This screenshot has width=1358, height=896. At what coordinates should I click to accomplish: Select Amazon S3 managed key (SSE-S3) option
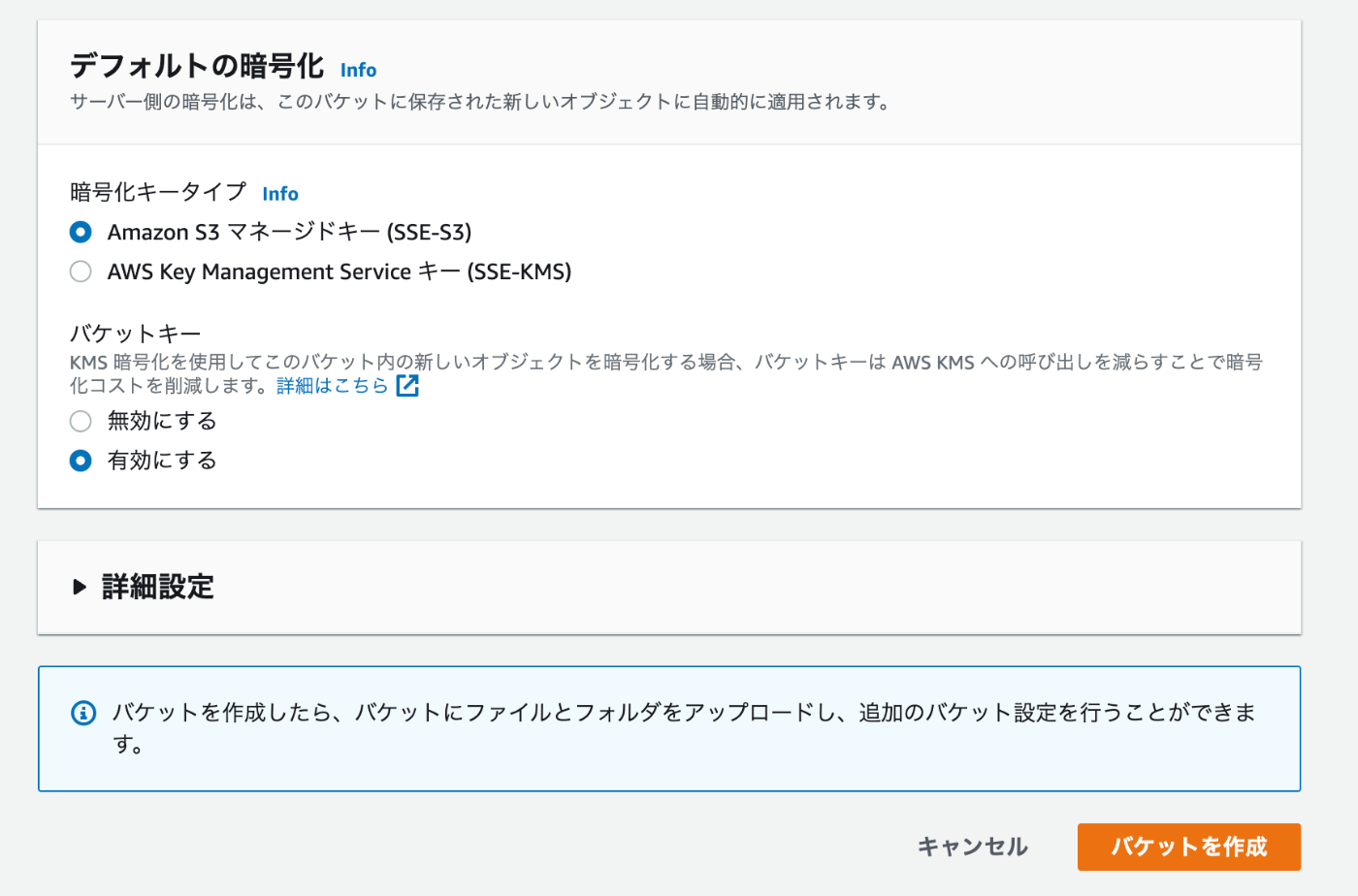click(81, 232)
